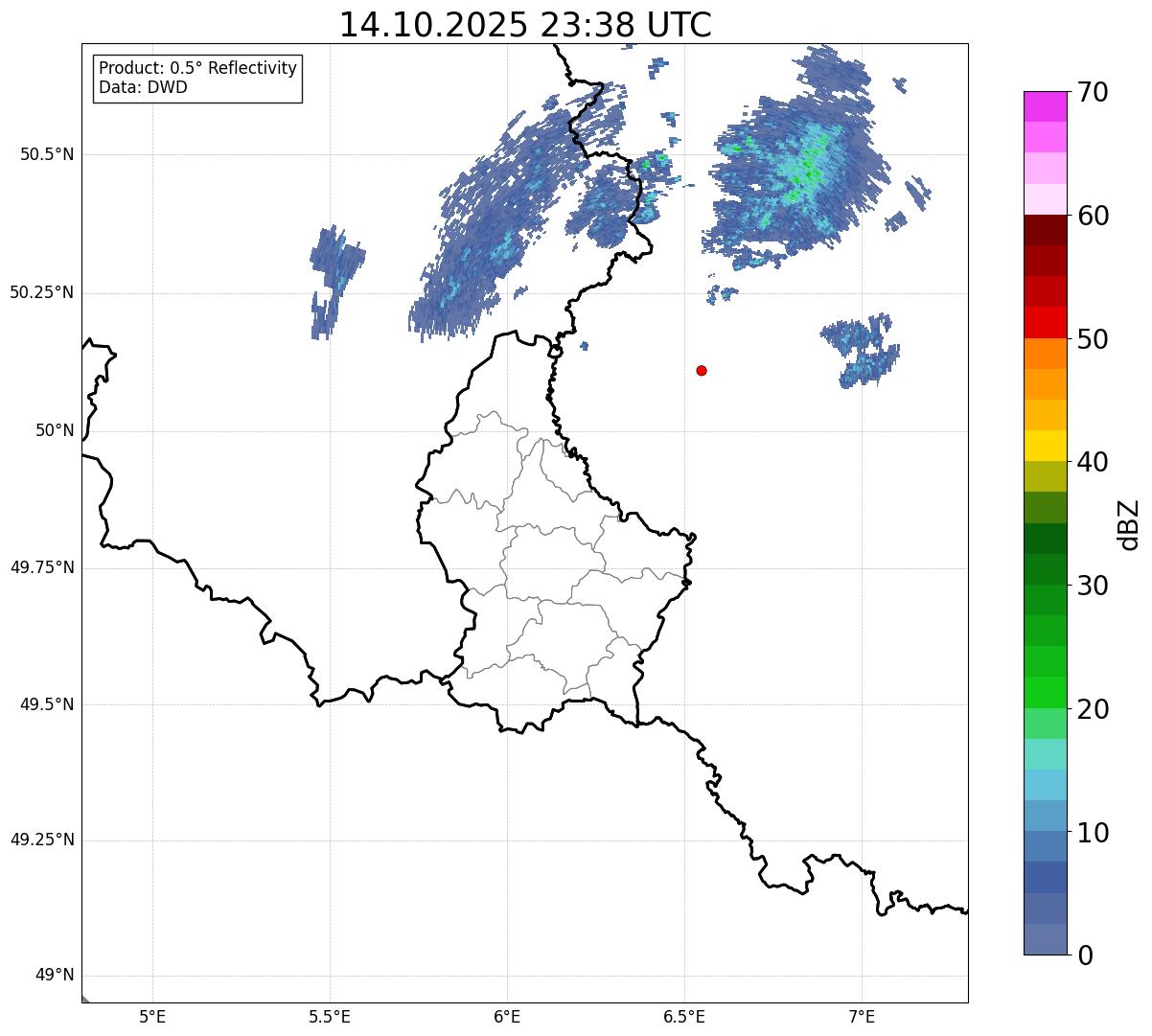Click the Data: DWD label
Screen dimensions: 1152x1036
point(143,87)
